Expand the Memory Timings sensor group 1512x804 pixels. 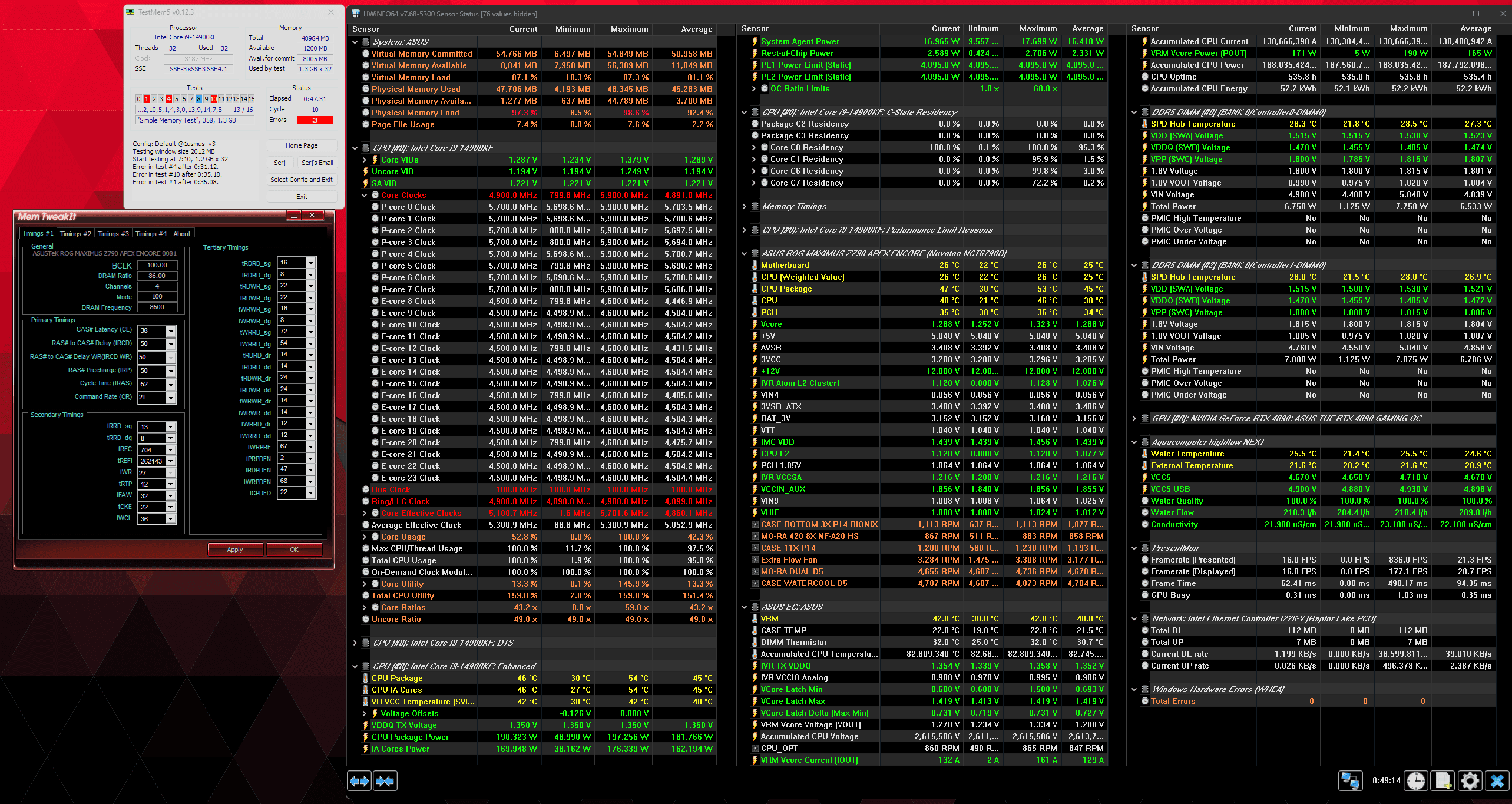745,207
